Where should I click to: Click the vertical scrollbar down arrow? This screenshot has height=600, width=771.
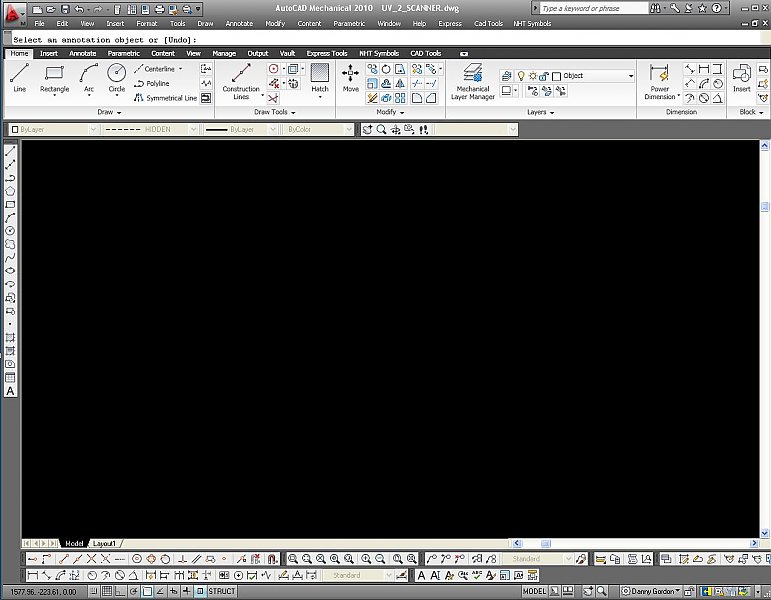[765, 533]
